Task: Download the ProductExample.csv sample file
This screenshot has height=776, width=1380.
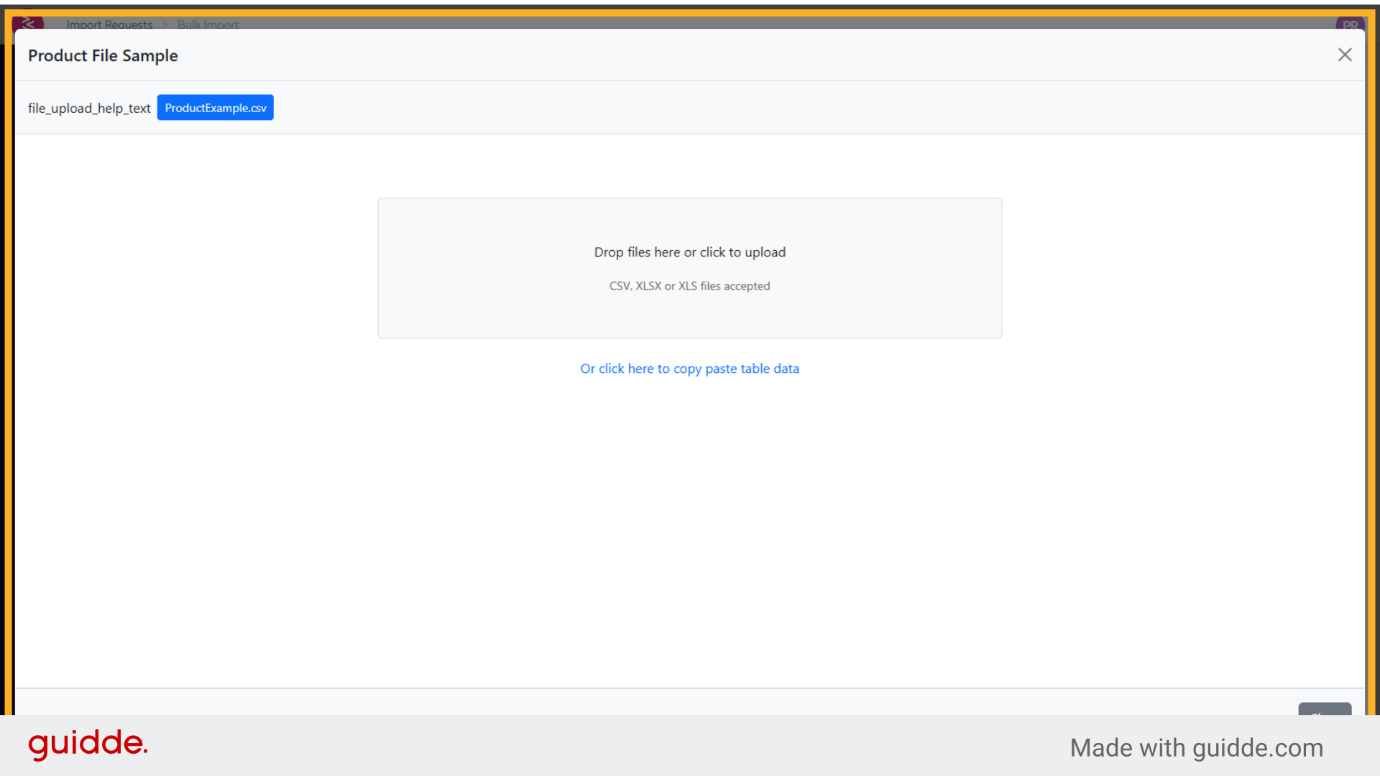Action: pos(215,108)
